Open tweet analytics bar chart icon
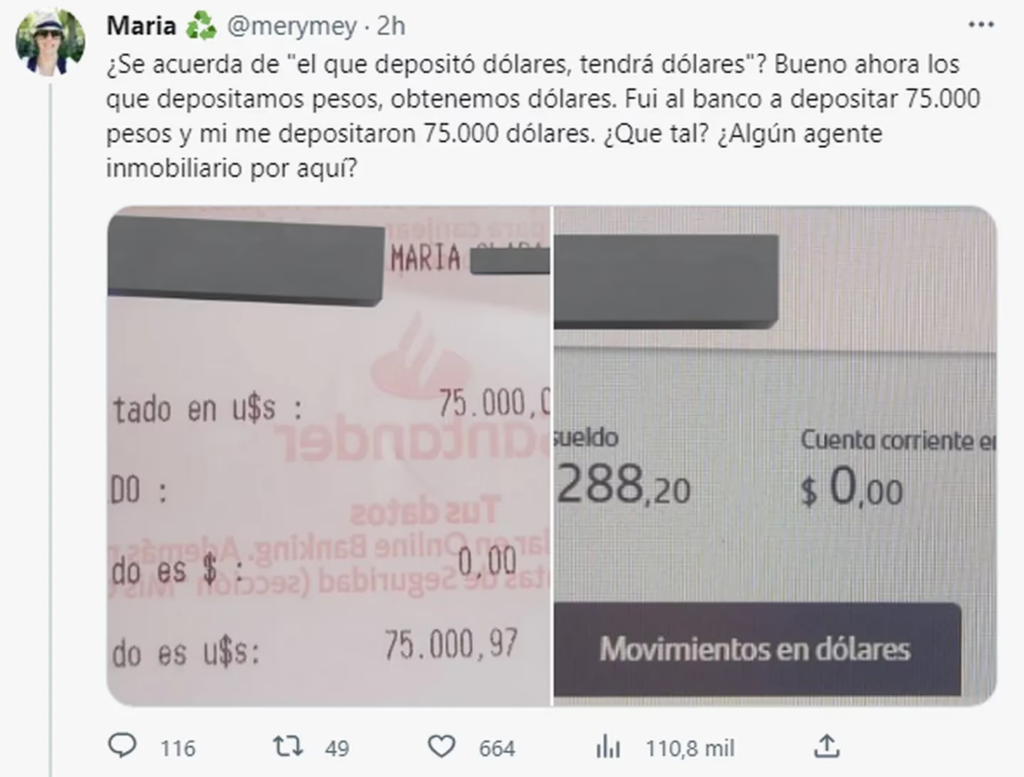Screen dimensions: 1024x777 607,746
